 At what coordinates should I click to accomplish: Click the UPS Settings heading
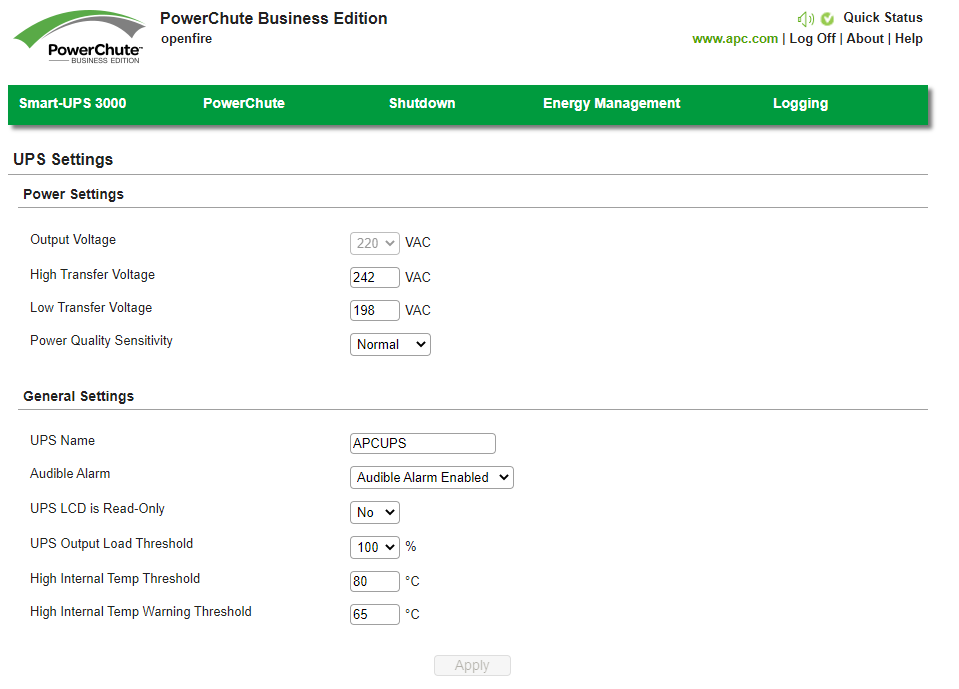pyautogui.click(x=63, y=160)
